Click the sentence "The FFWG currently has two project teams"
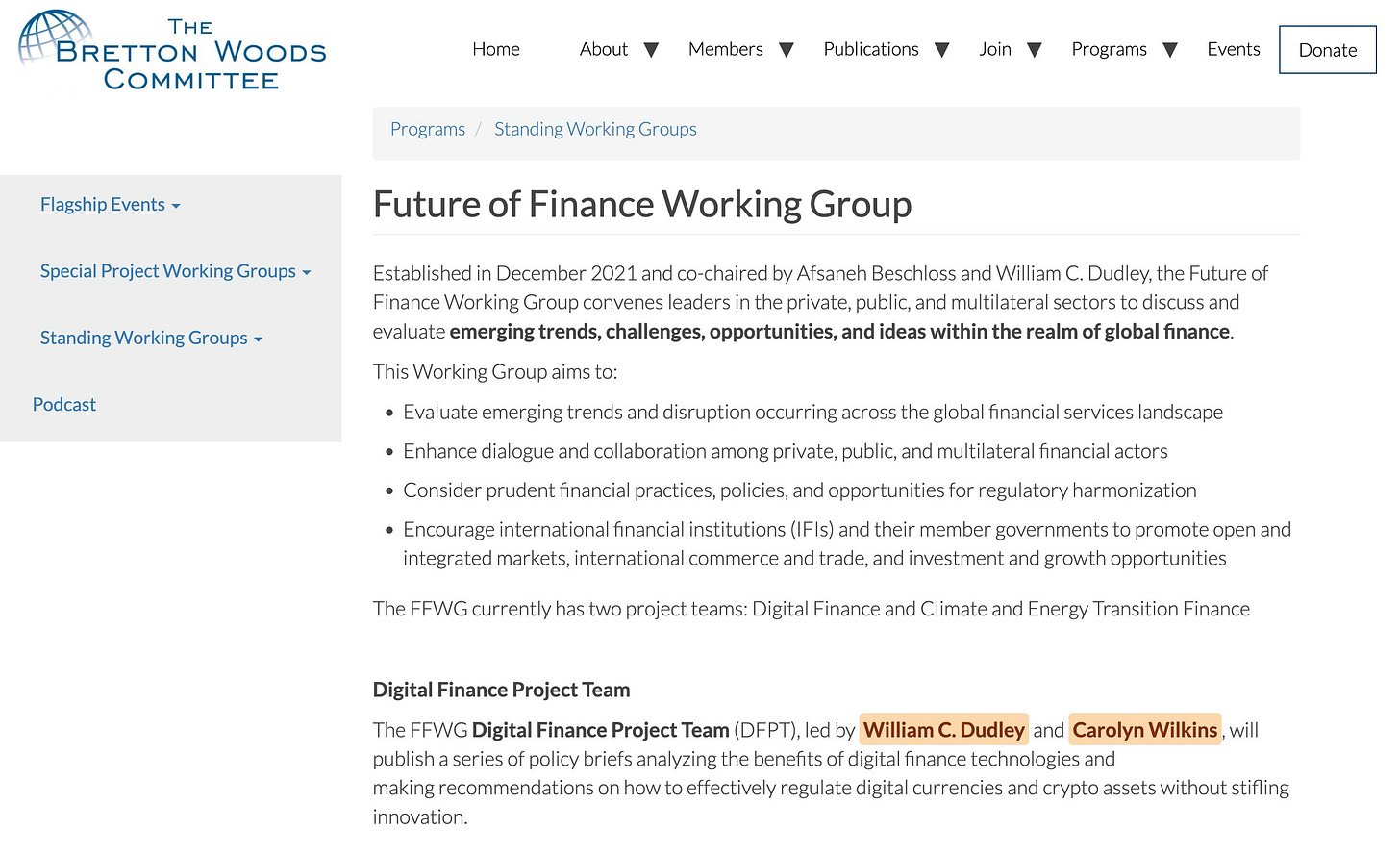Viewport: 1400px width, 854px height. point(812,609)
